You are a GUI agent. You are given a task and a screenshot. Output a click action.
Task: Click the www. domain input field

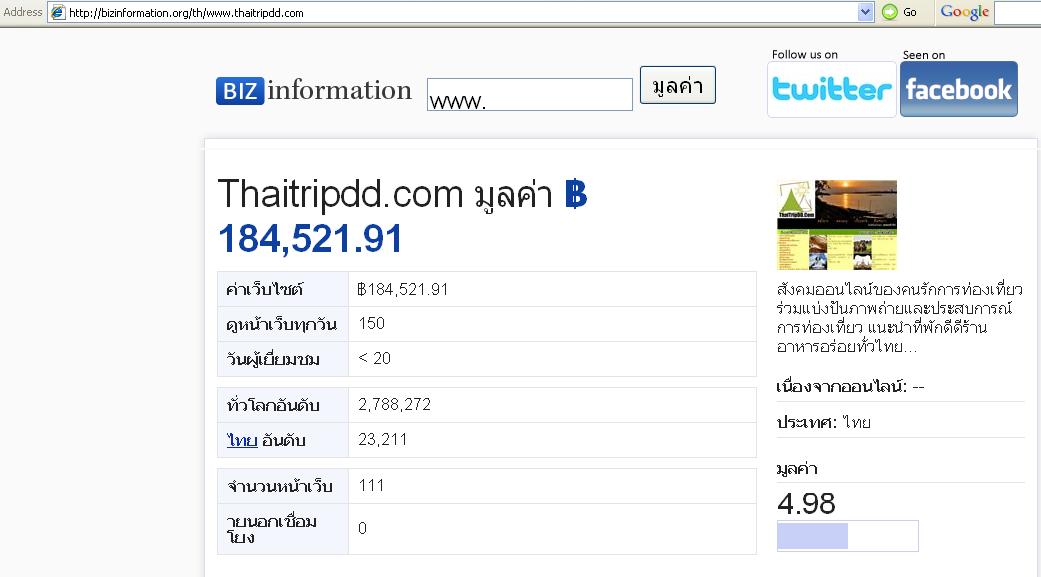point(529,95)
